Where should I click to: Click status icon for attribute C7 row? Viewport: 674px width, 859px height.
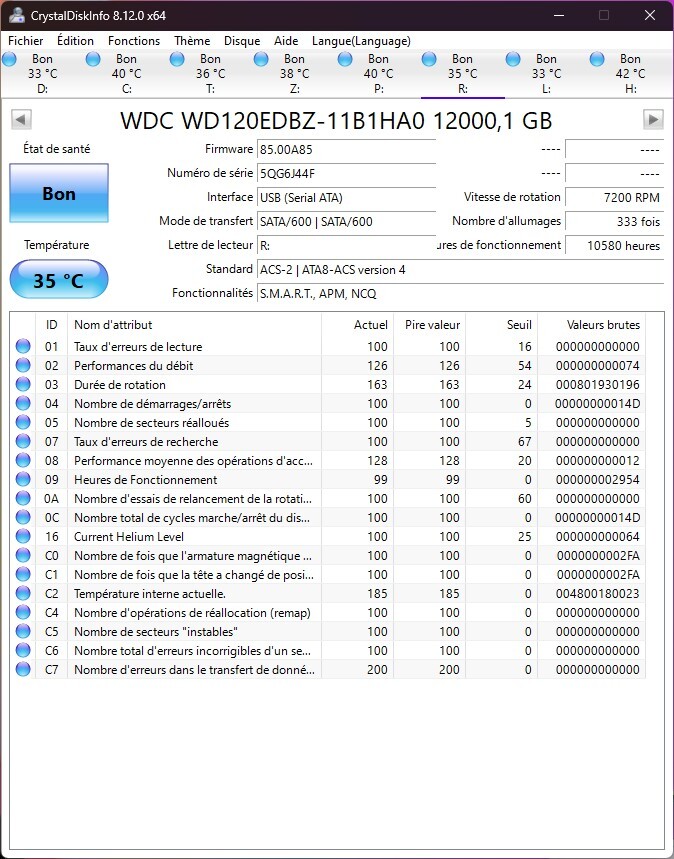tap(23, 669)
